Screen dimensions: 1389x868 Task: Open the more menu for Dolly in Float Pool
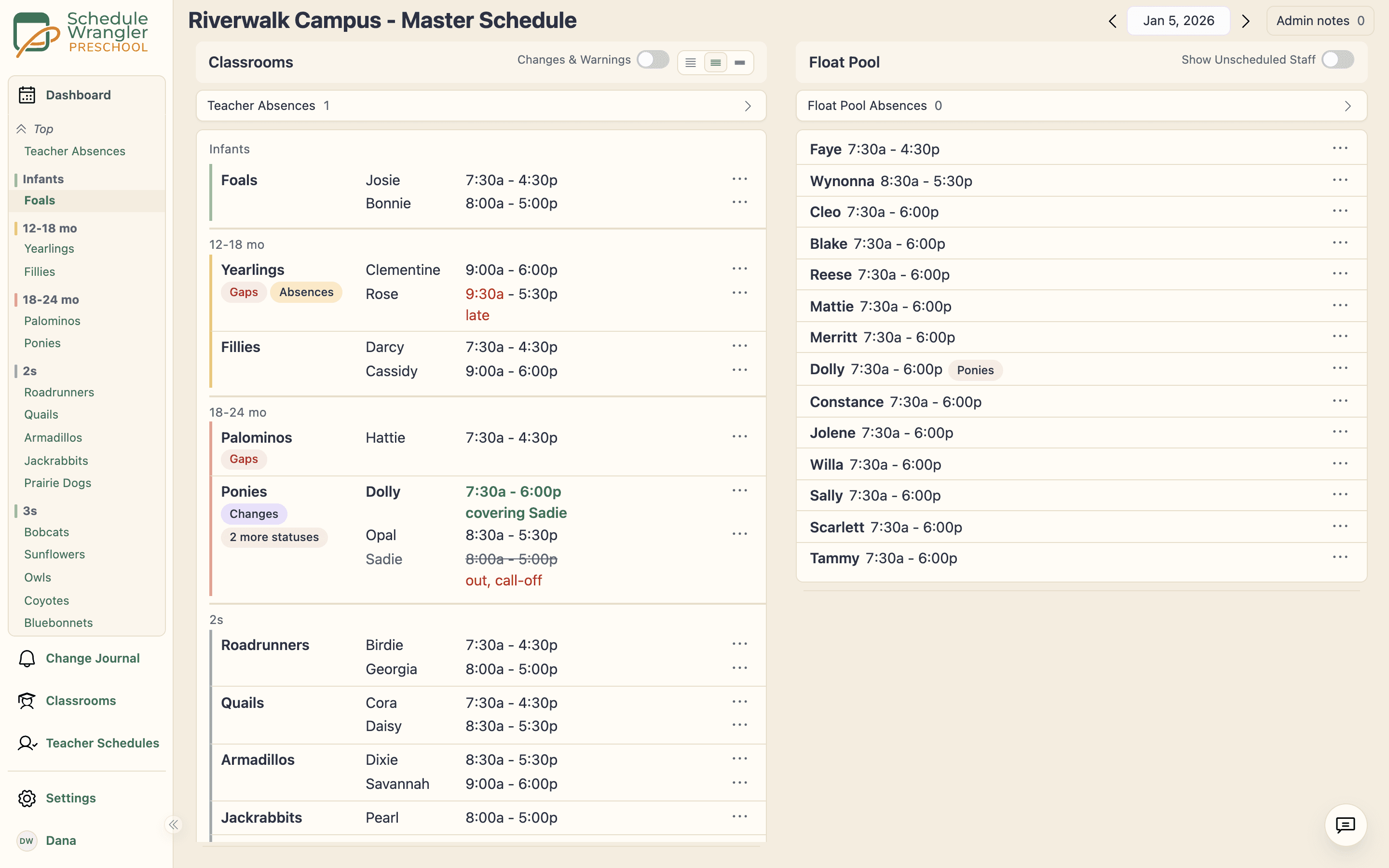tap(1340, 368)
